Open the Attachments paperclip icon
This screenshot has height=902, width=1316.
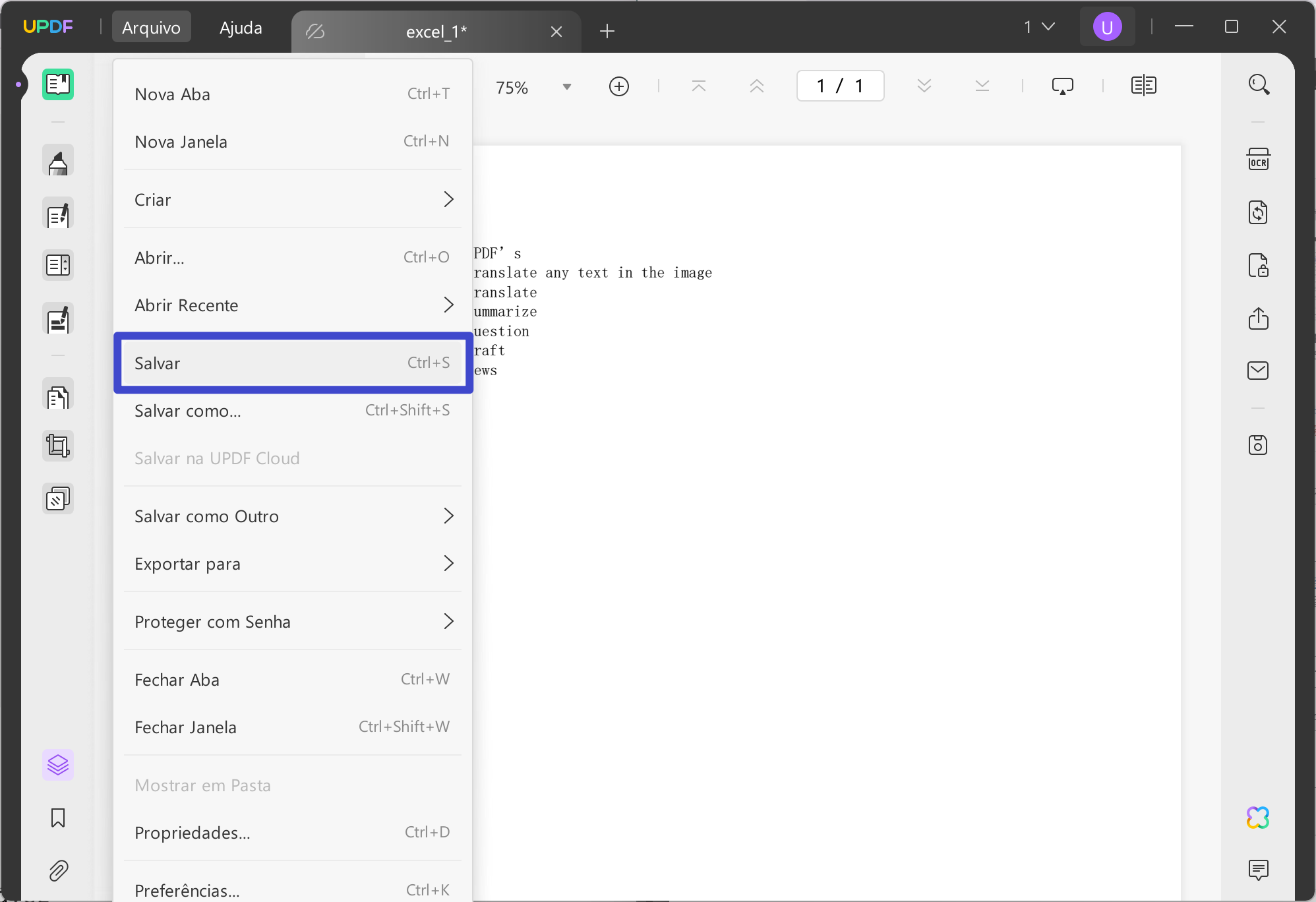pyautogui.click(x=58, y=871)
